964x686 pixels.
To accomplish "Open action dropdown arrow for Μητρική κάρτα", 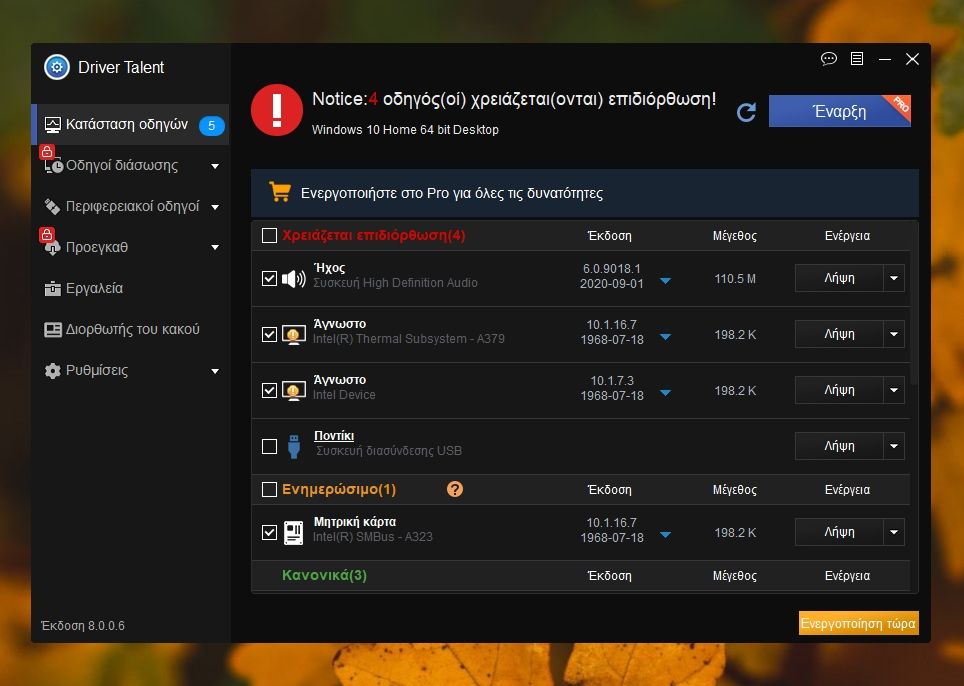I will [894, 532].
